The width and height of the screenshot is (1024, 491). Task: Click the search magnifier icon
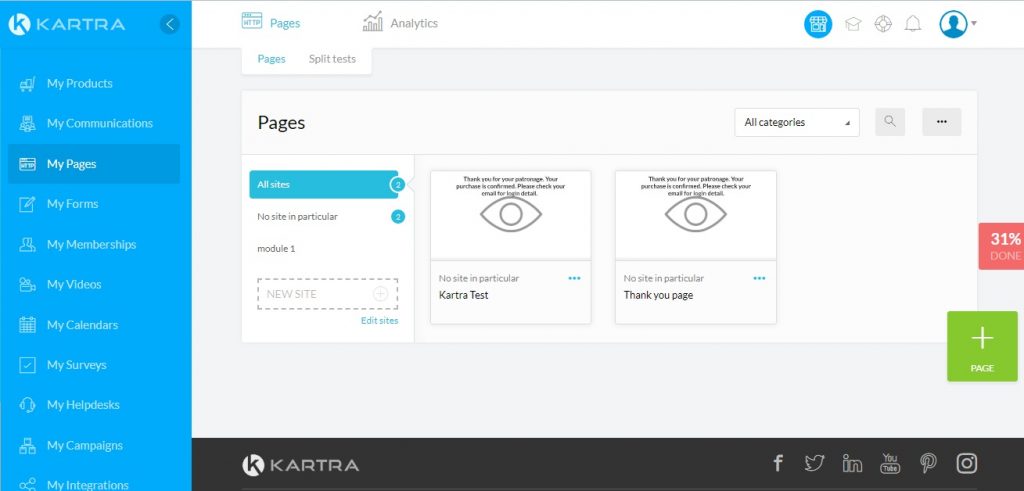[889, 122]
